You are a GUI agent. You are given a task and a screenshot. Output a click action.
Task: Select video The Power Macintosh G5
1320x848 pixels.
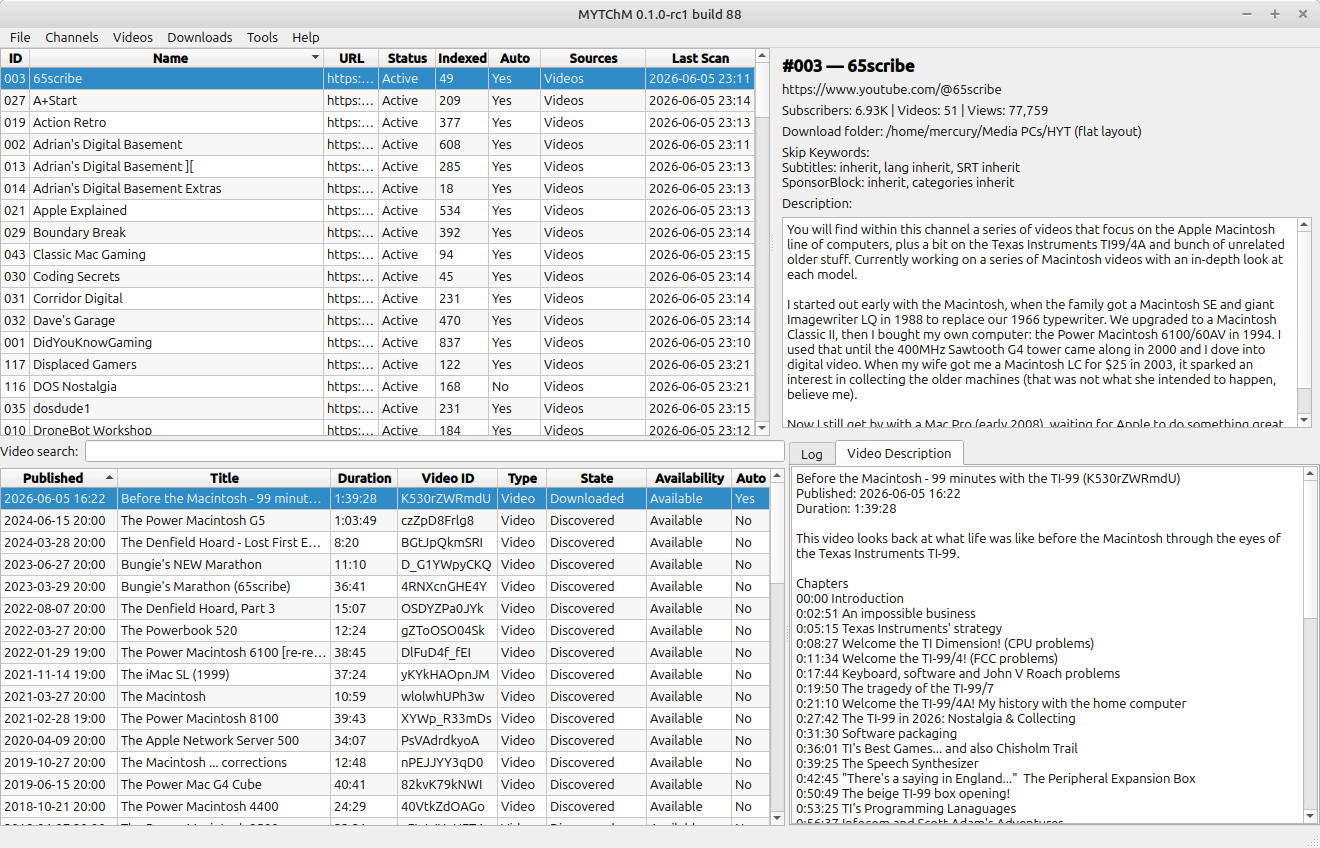coord(385,520)
